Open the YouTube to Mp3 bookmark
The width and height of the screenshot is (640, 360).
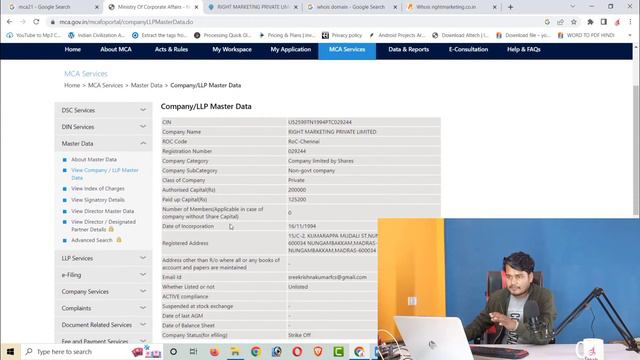[x=33, y=36]
